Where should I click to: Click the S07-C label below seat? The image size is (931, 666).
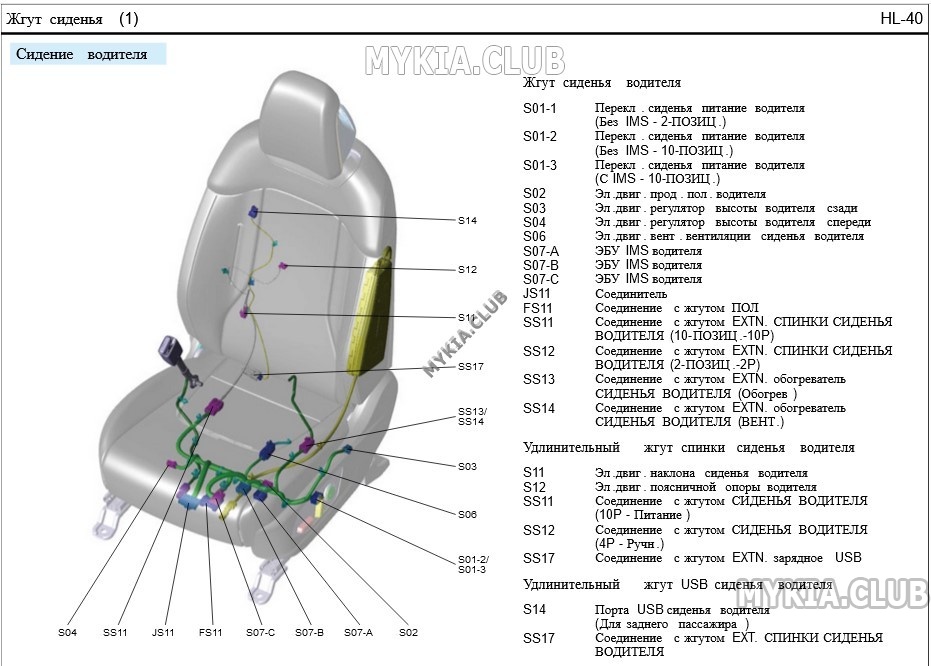[x=261, y=633]
